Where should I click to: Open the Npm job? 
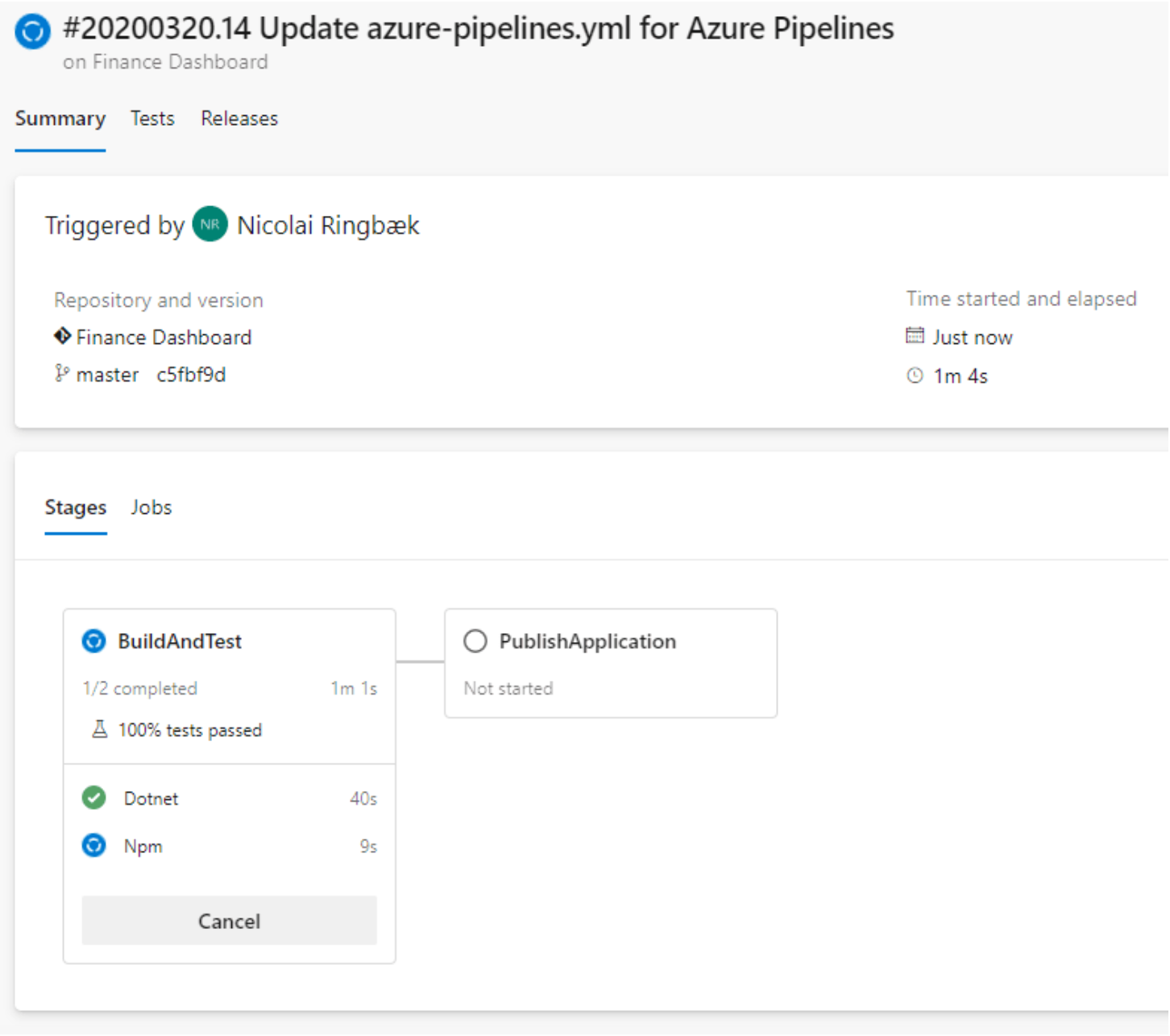(x=230, y=847)
